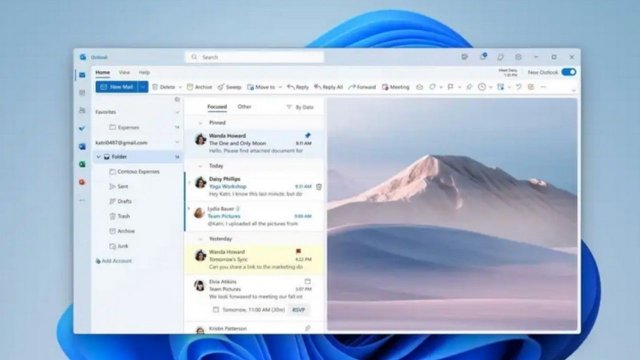Screen dimensions: 640x360
Task: Open the Calendar module in the sidebar
Action: click(82, 93)
